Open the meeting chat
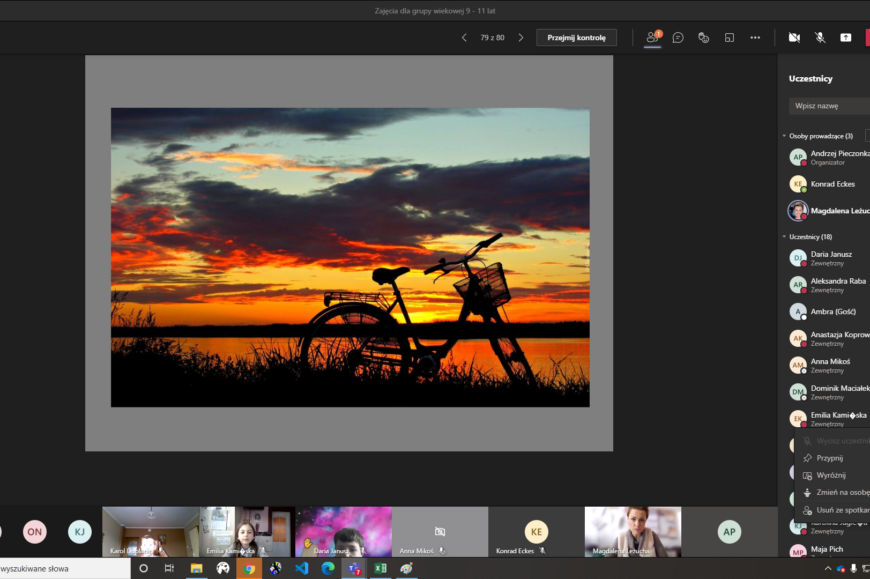Screen dimensions: 870x579 tap(677, 38)
